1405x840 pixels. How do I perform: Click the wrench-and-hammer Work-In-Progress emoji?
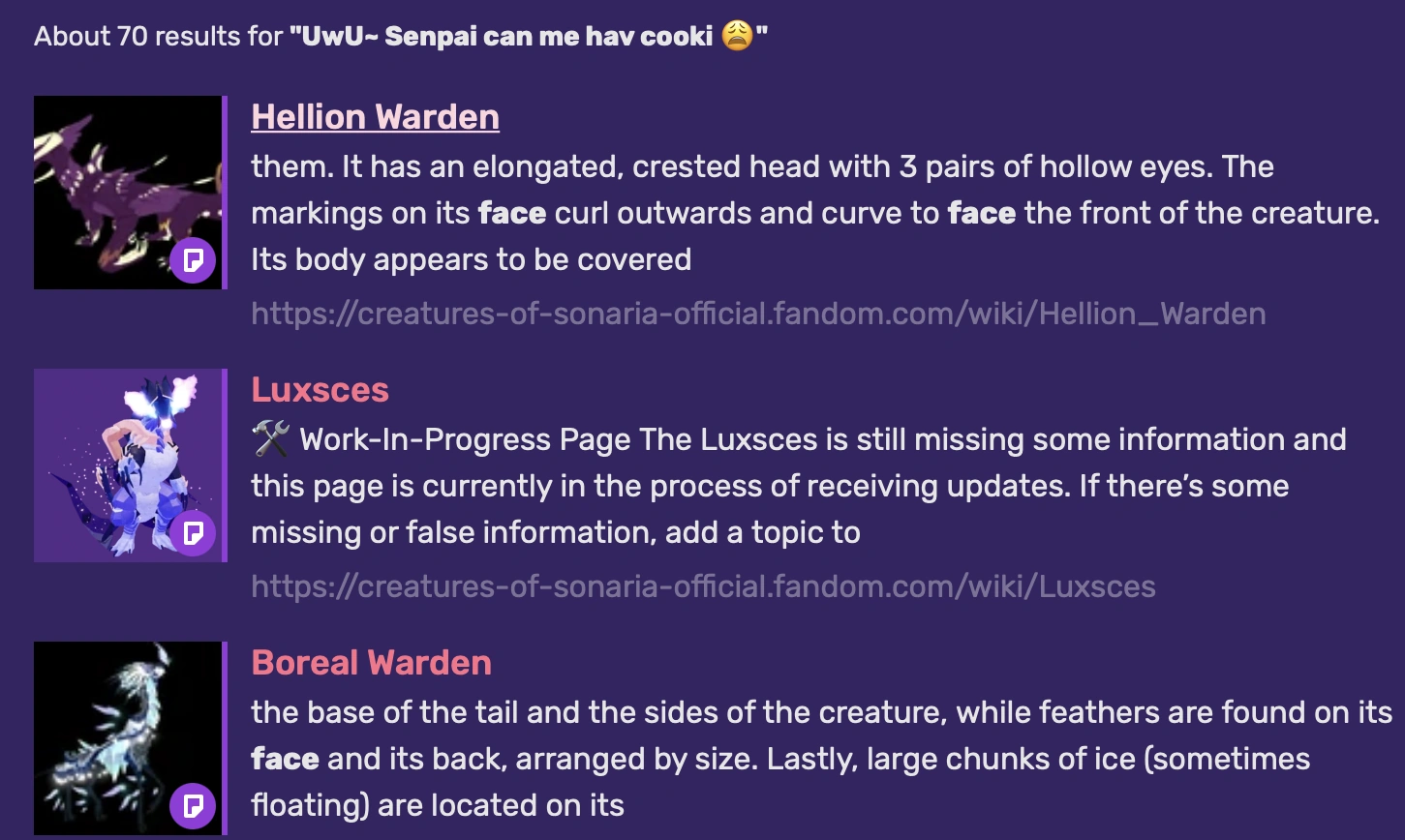(268, 438)
